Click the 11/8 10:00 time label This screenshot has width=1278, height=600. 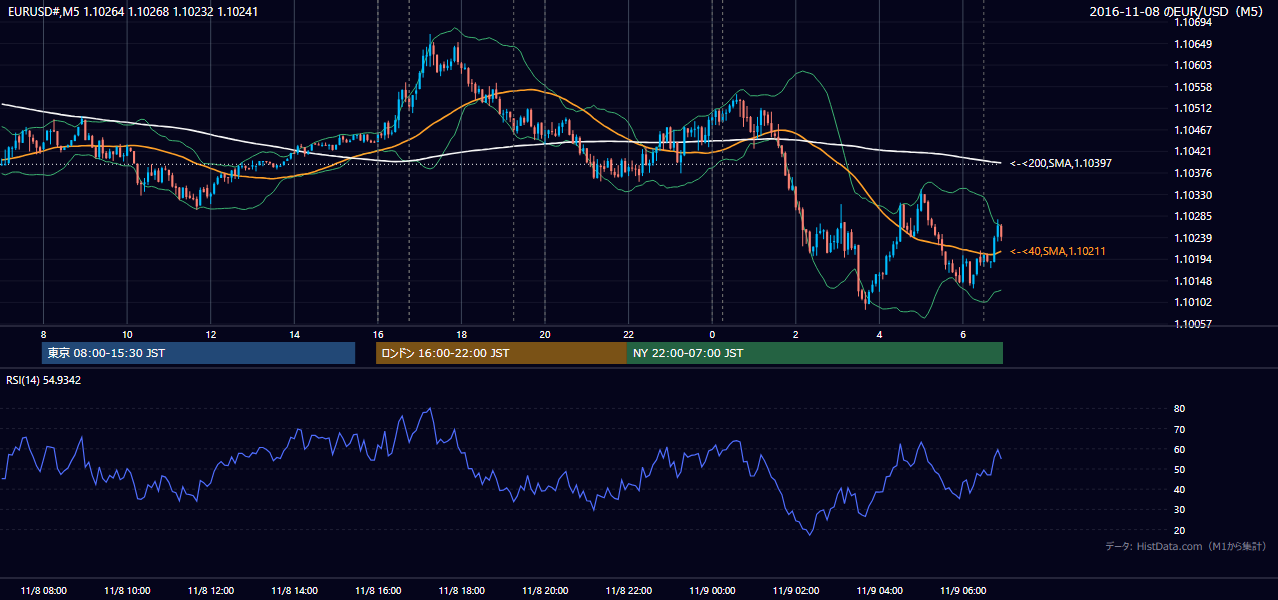(x=127, y=590)
